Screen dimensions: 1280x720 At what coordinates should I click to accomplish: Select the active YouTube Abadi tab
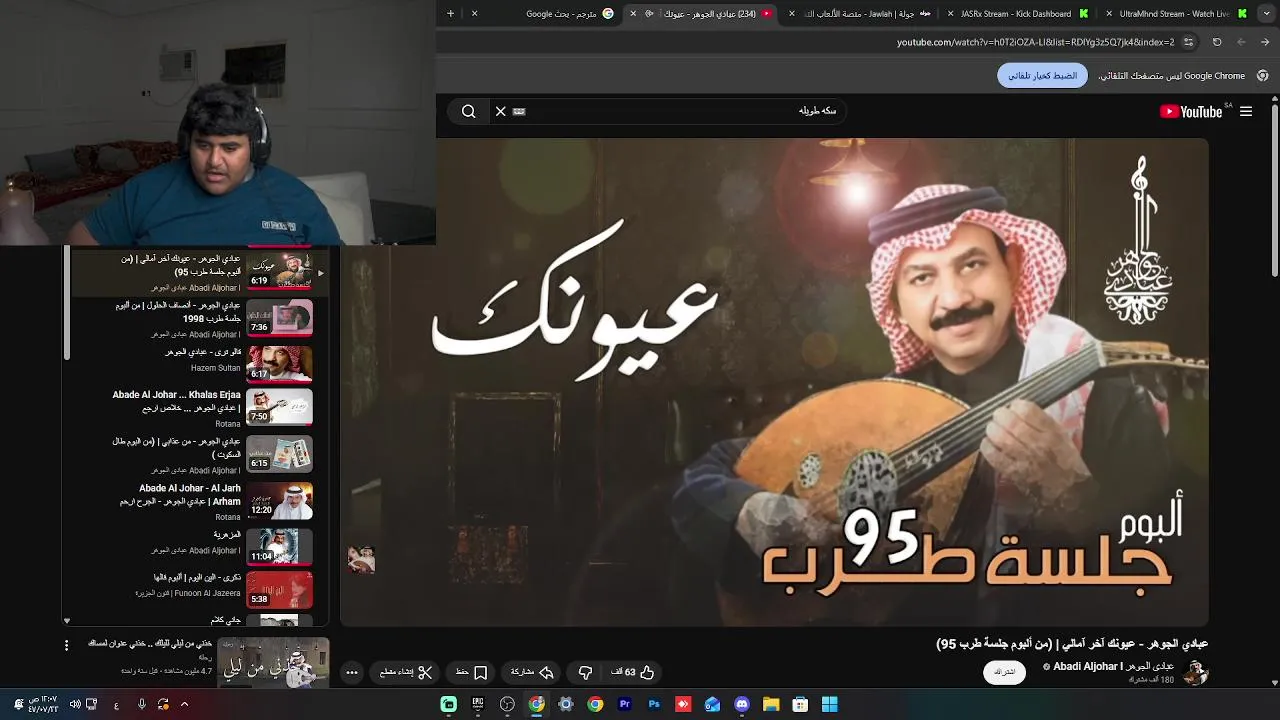coord(702,13)
